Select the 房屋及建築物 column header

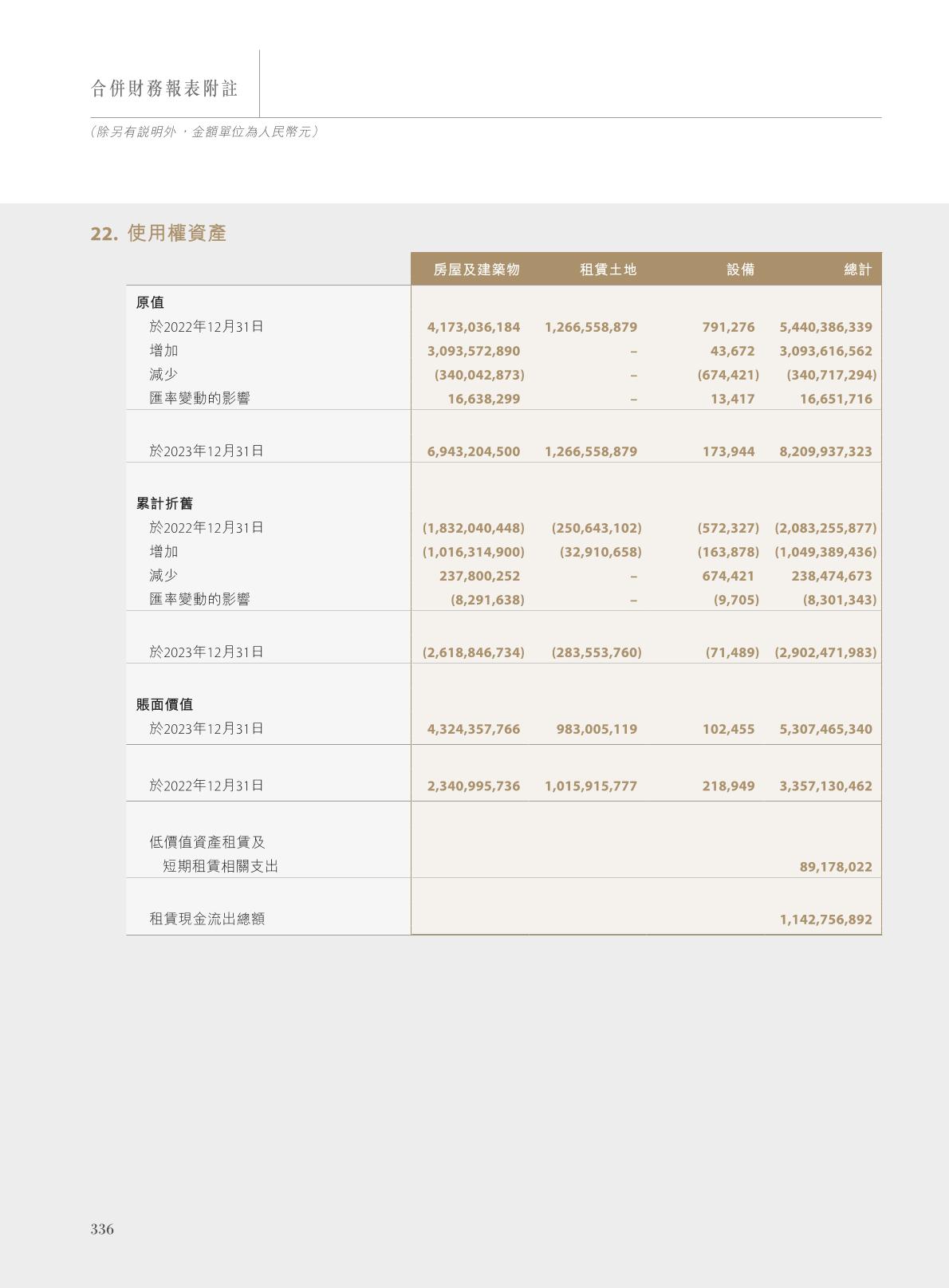(x=476, y=270)
